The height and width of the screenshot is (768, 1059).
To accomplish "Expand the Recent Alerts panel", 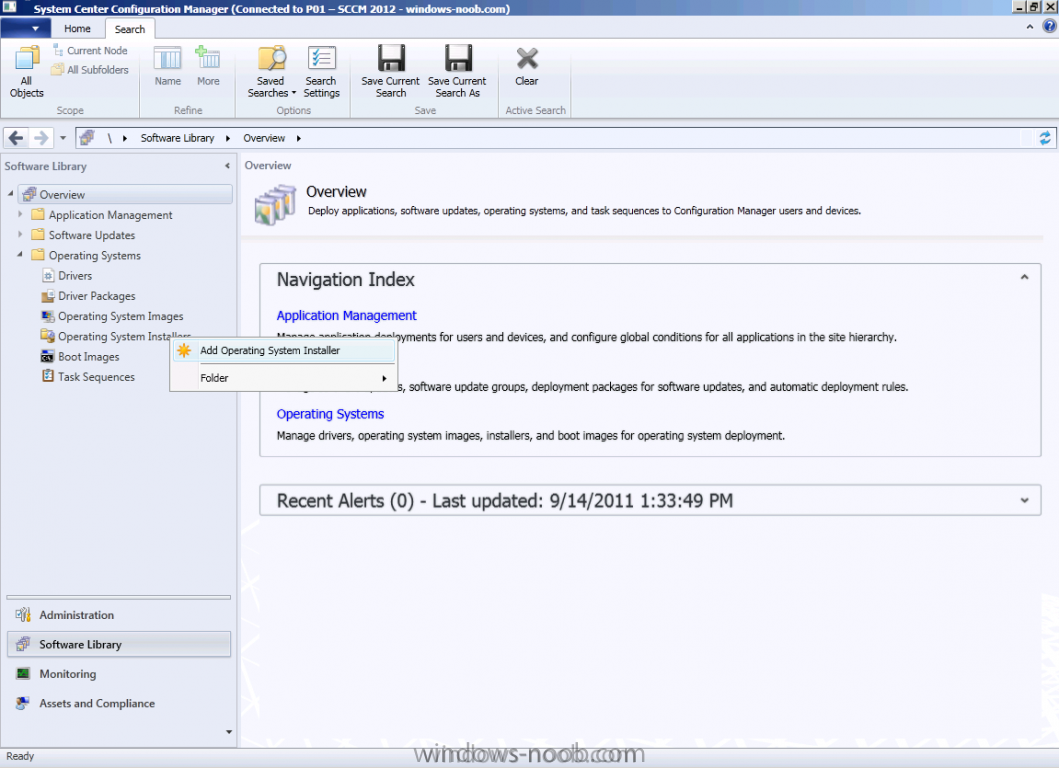I will [1025, 501].
